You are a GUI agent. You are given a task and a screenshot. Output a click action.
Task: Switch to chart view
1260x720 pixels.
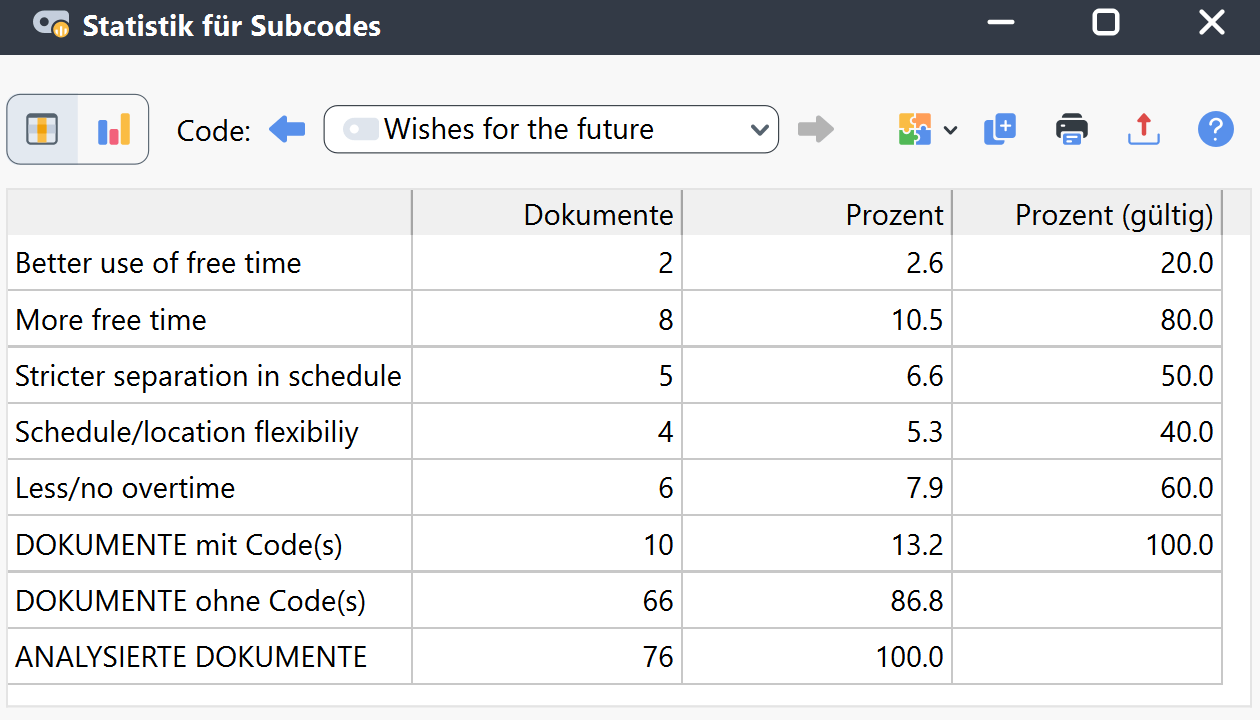click(113, 129)
